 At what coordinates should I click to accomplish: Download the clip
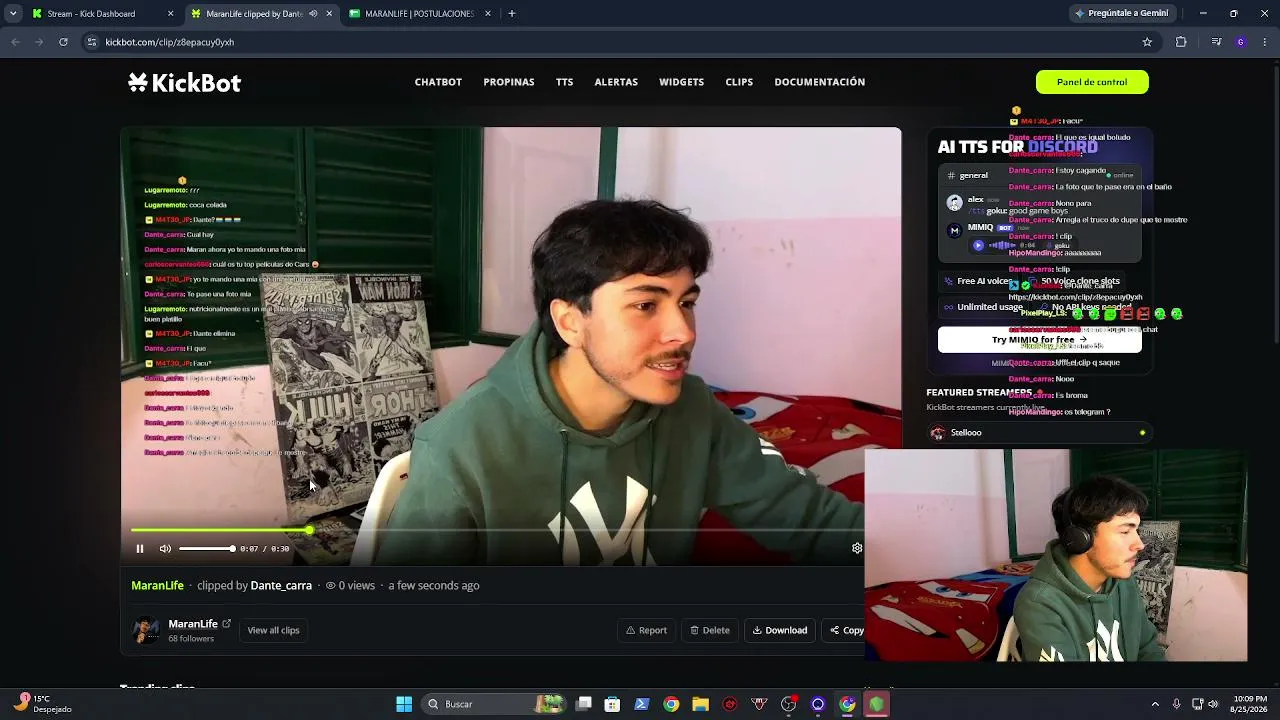(x=780, y=630)
